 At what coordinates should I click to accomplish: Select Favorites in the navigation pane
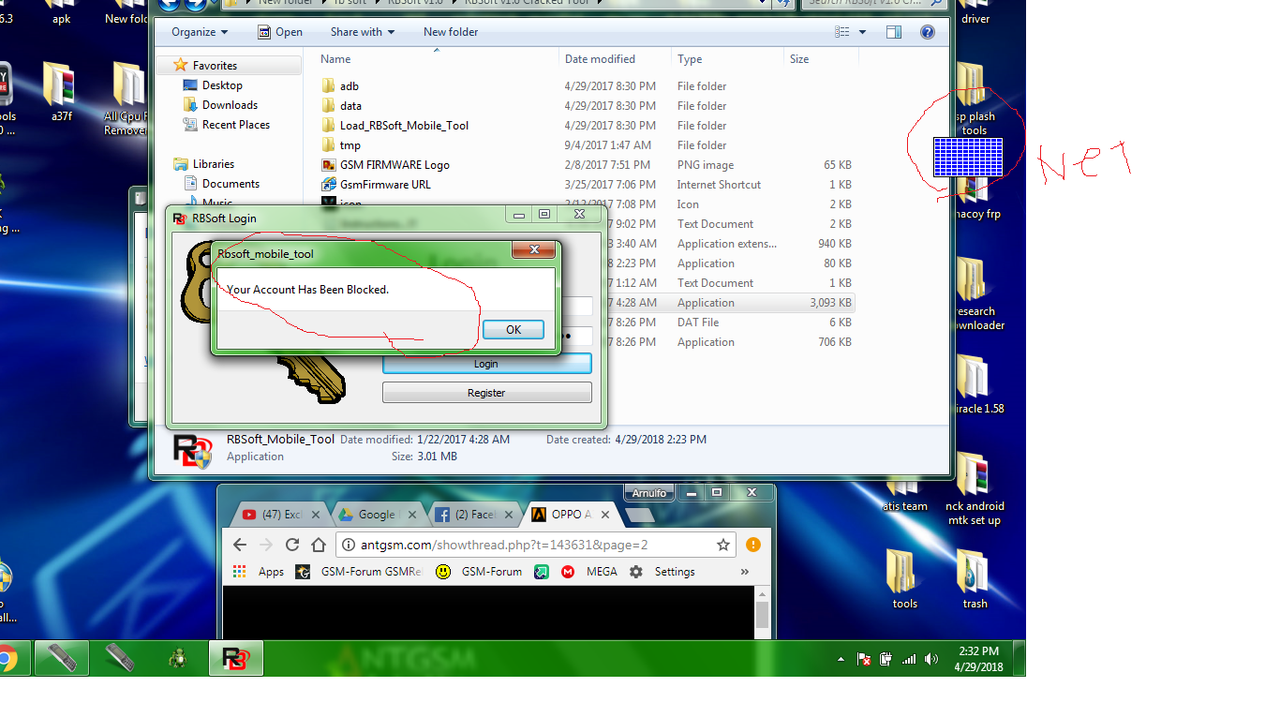click(214, 65)
